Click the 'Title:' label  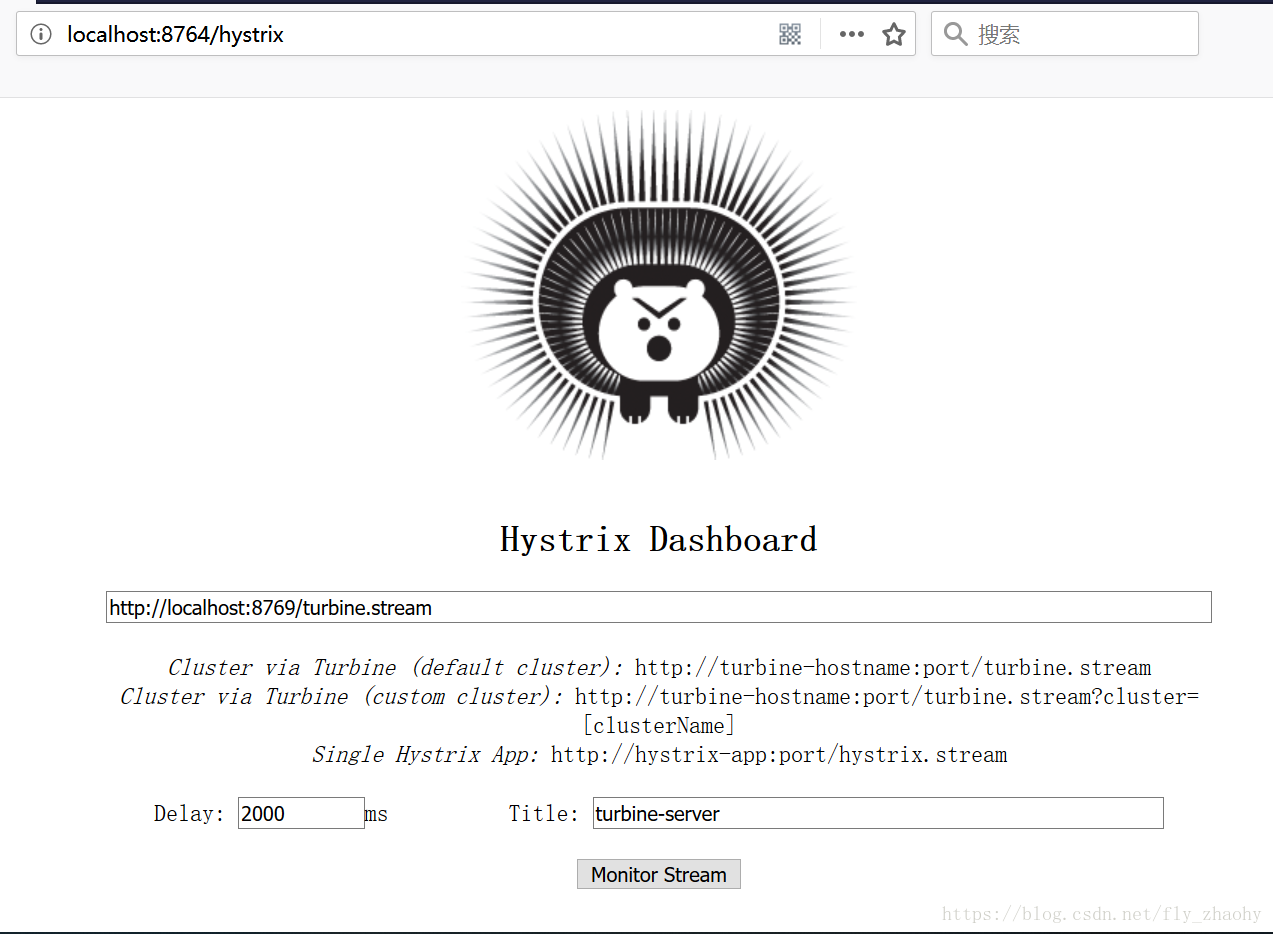point(543,813)
